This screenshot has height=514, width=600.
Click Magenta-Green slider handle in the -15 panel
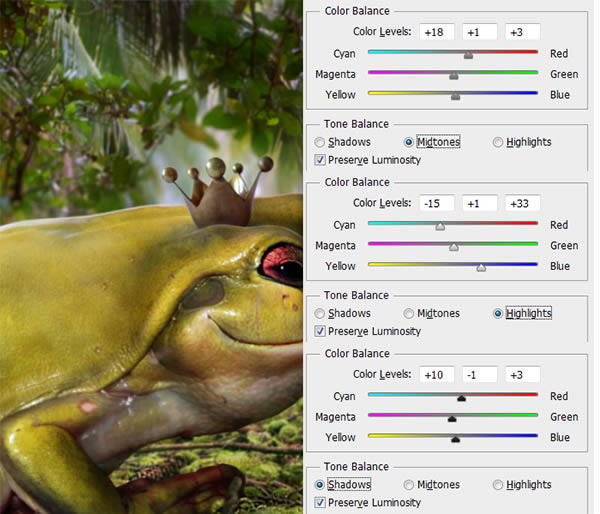click(x=454, y=248)
